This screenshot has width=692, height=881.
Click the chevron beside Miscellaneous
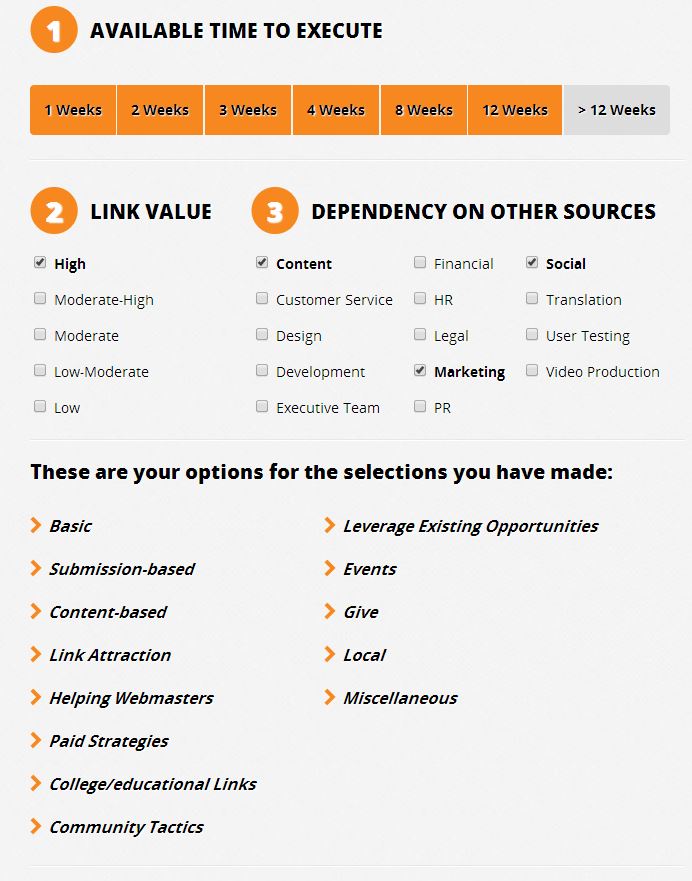(330, 697)
